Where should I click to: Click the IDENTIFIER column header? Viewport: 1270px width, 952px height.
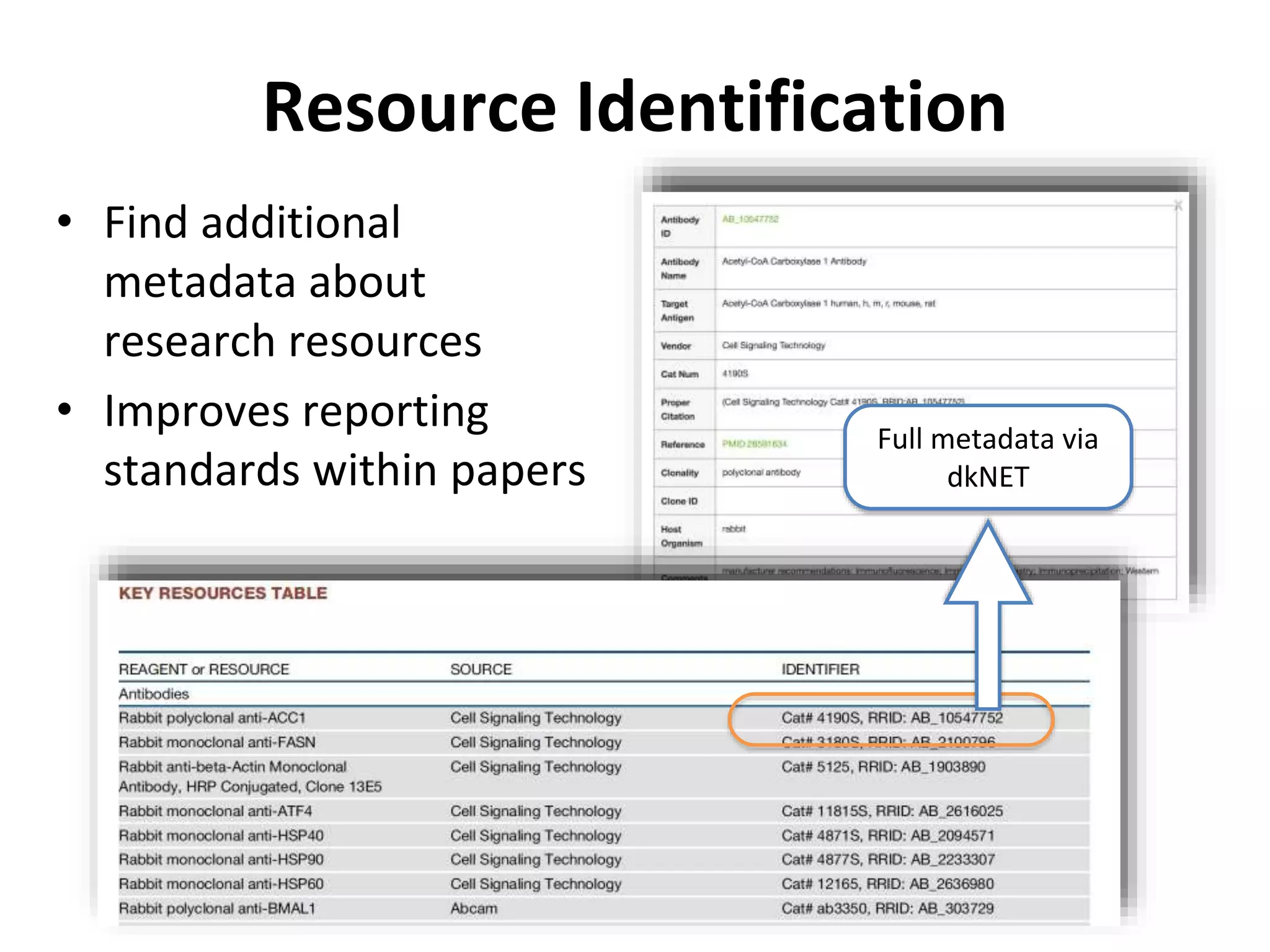pos(820,669)
